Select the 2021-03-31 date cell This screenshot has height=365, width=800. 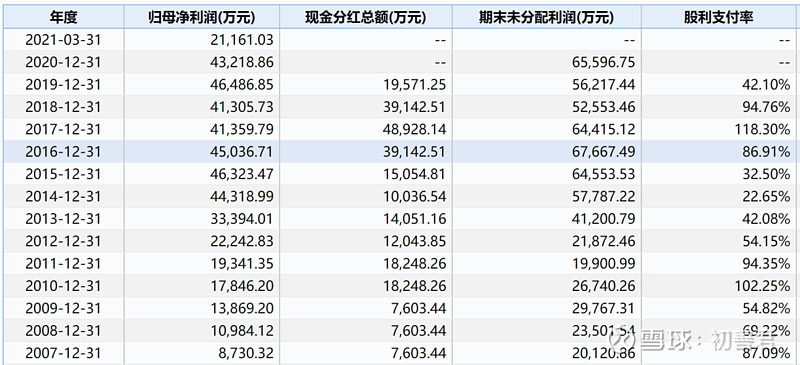(63, 39)
